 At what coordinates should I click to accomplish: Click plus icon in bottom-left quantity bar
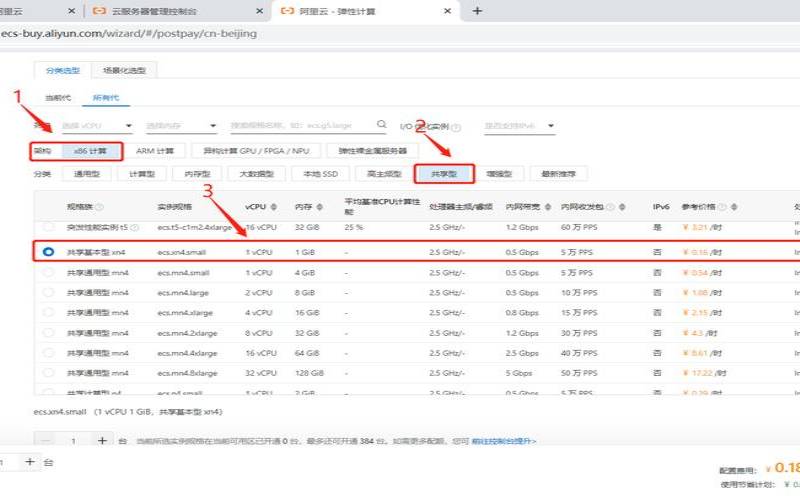pos(30,462)
